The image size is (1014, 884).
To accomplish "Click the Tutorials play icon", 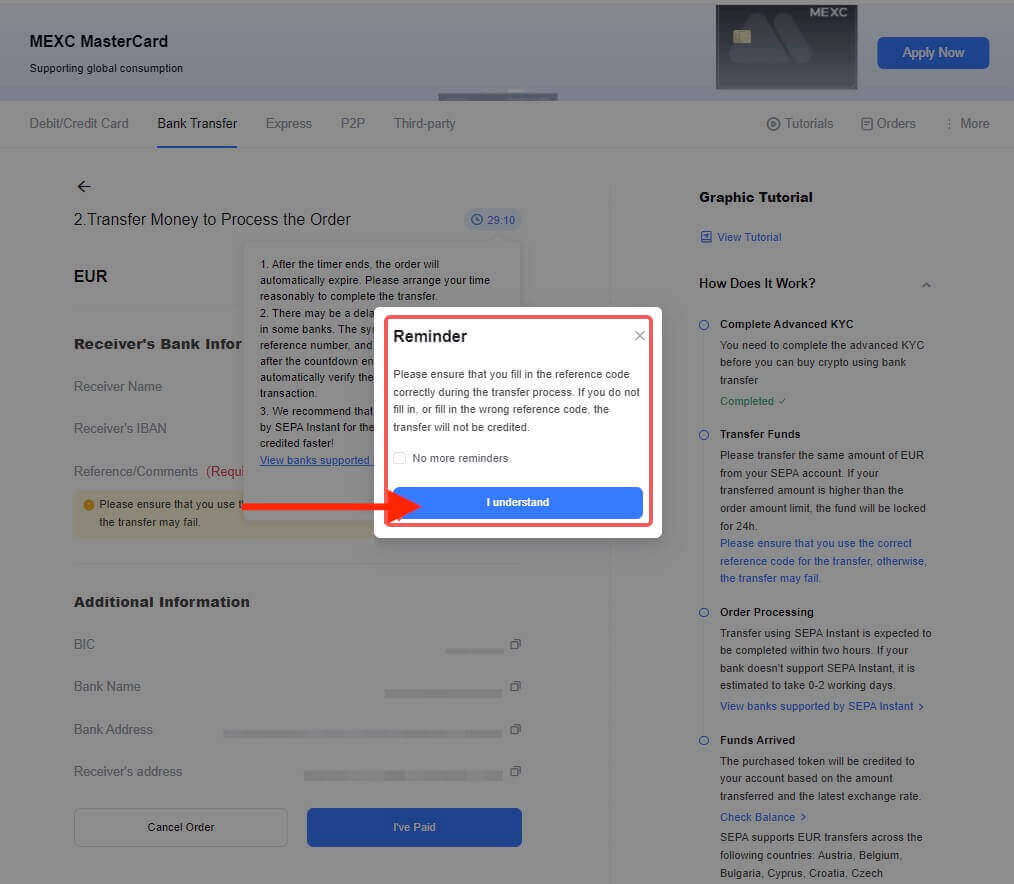I will [773, 124].
